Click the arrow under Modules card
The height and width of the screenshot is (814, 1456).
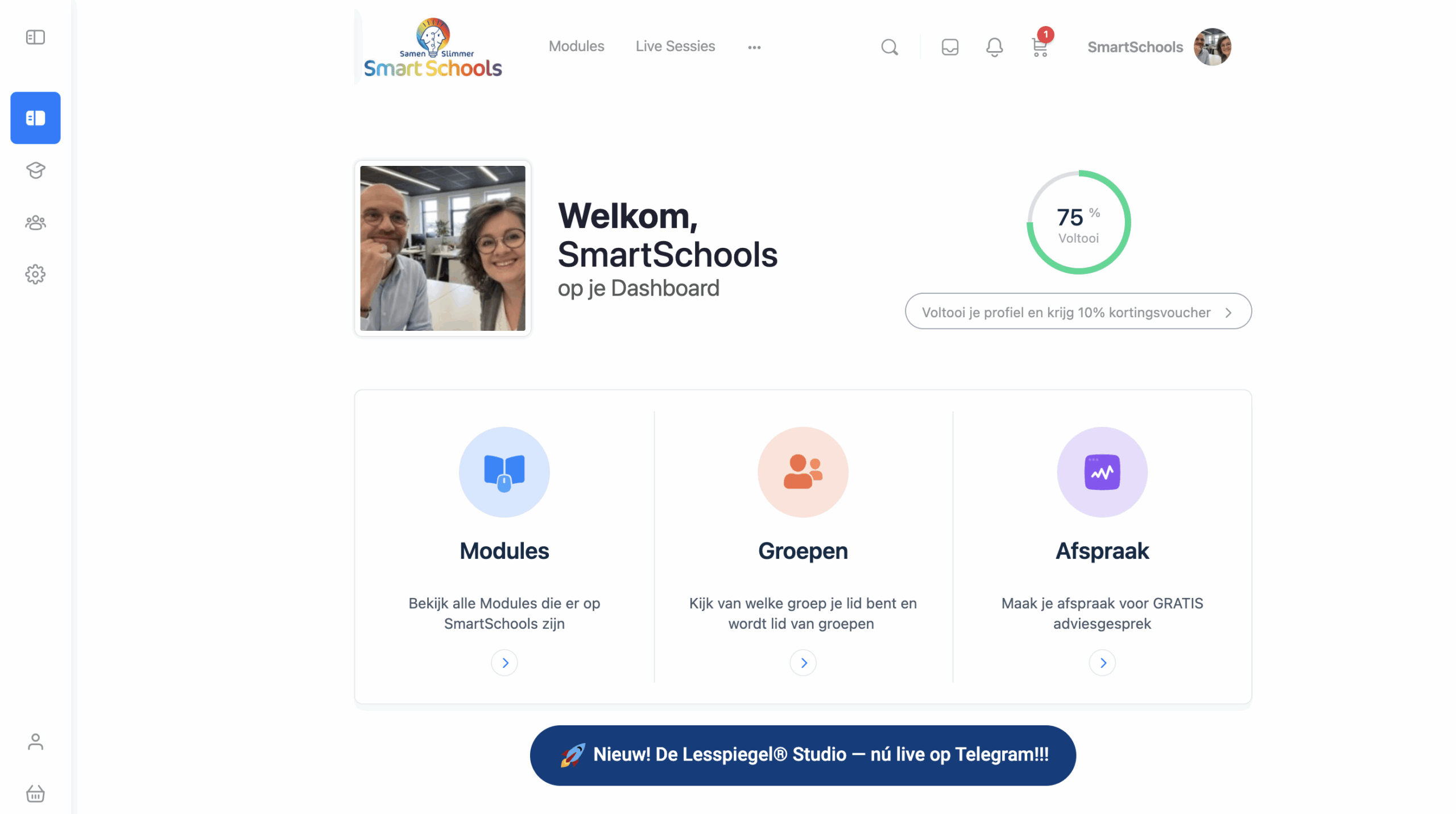coord(504,663)
